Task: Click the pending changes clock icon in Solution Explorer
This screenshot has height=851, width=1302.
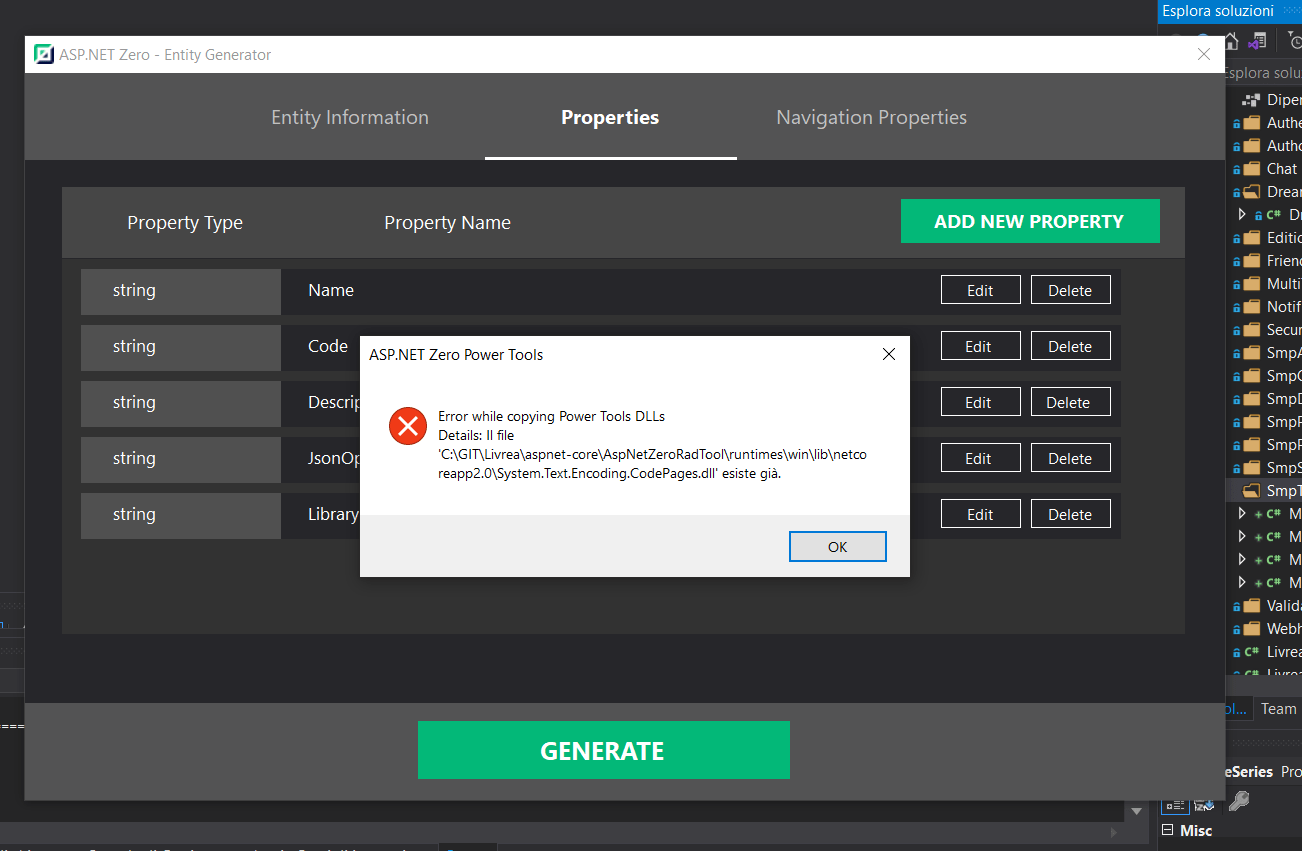Action: [1295, 42]
